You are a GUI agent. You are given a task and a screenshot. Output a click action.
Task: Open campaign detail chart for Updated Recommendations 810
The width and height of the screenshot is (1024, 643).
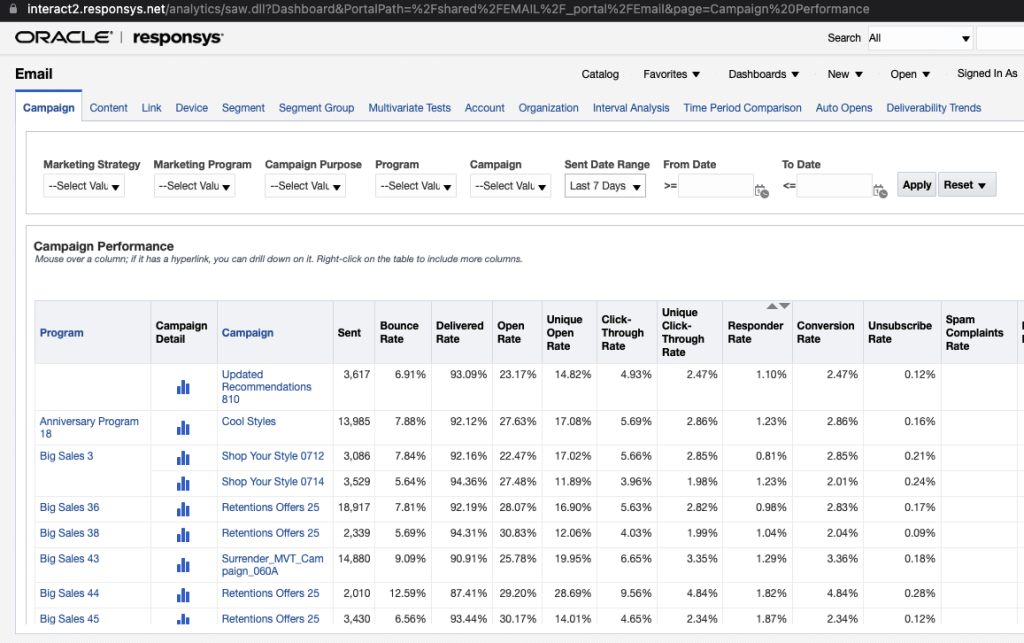(x=183, y=387)
